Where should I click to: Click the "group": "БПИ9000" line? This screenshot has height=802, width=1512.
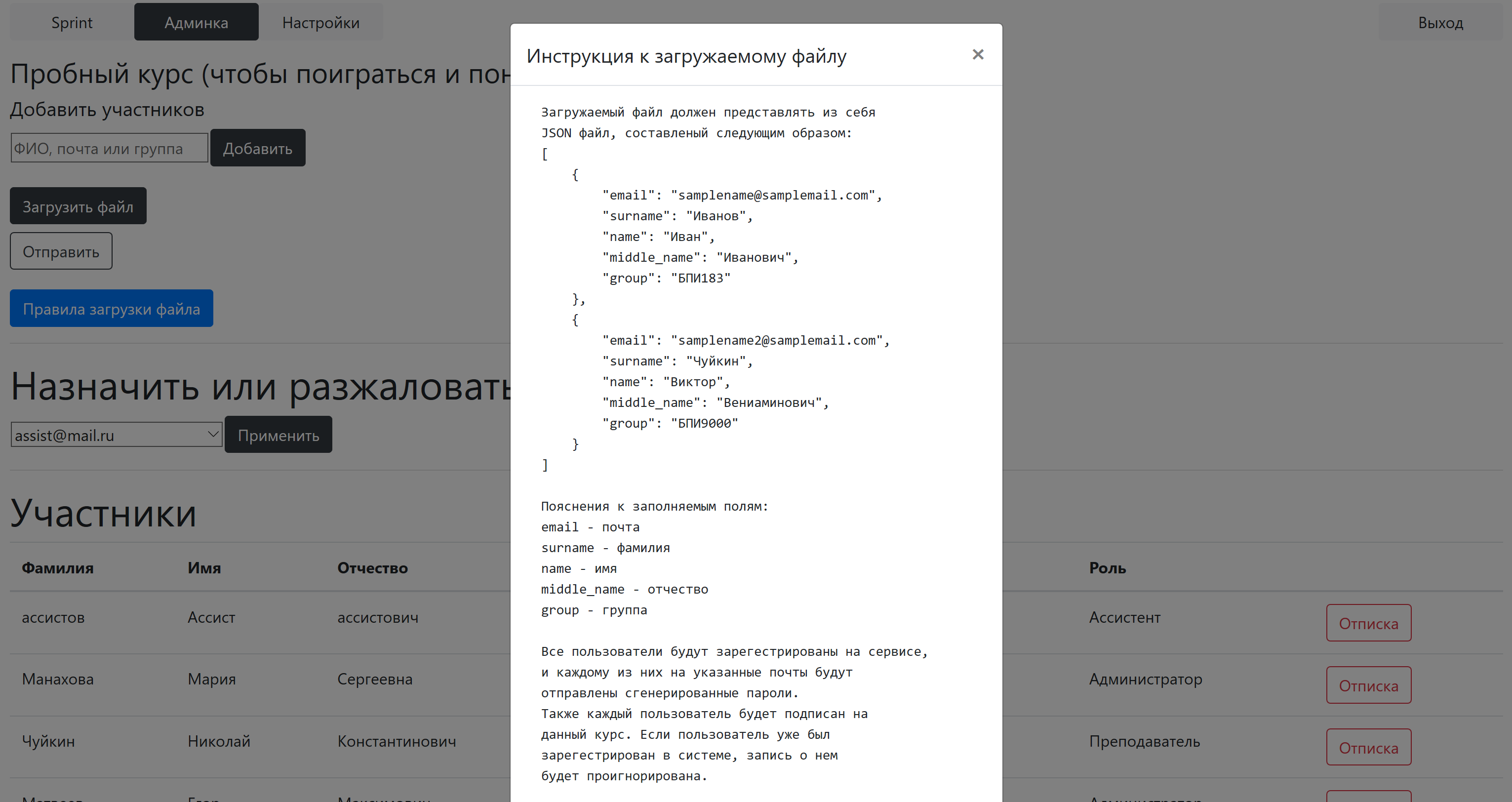(670, 423)
